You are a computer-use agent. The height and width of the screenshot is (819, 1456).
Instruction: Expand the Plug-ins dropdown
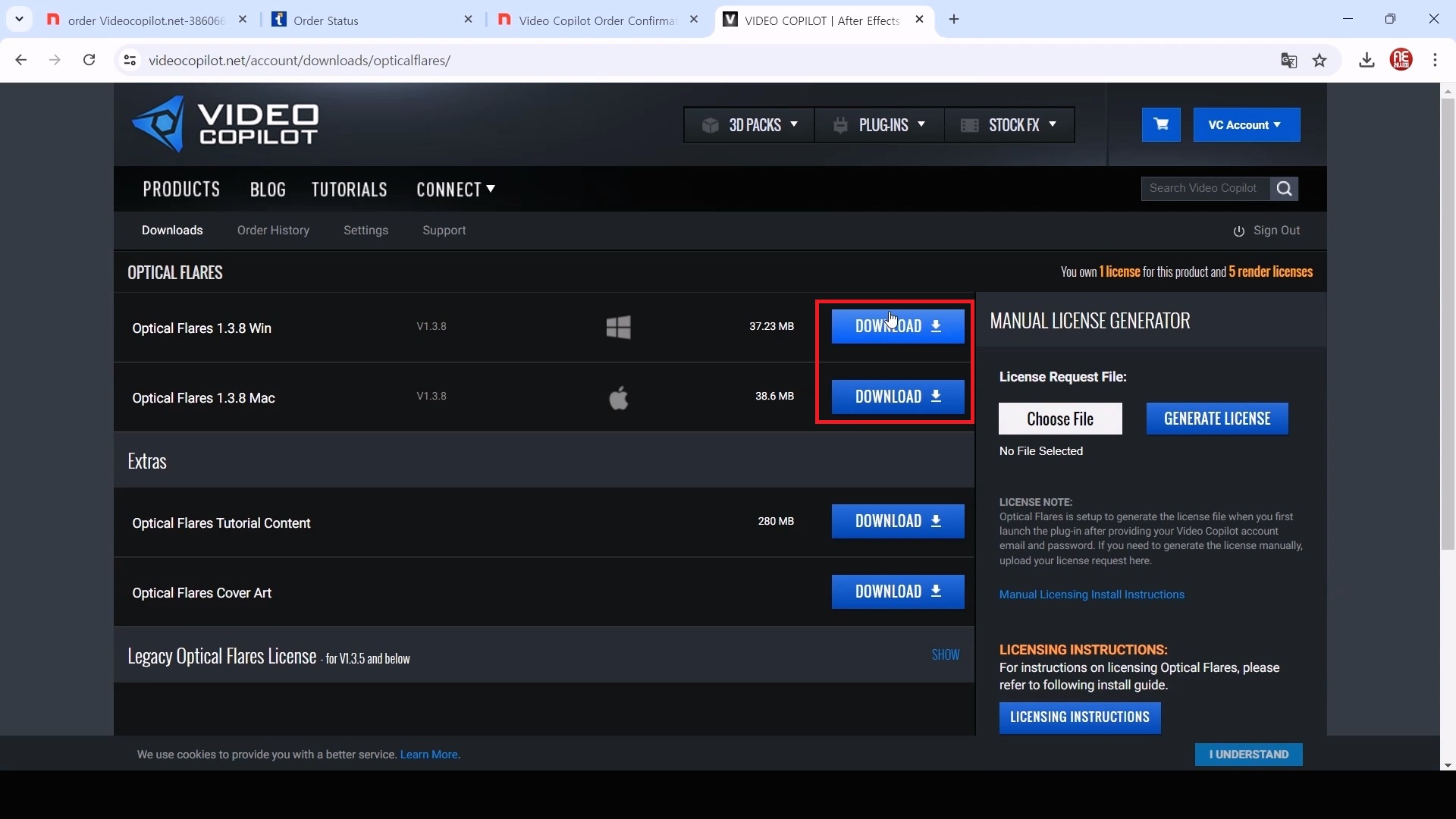coord(879,125)
